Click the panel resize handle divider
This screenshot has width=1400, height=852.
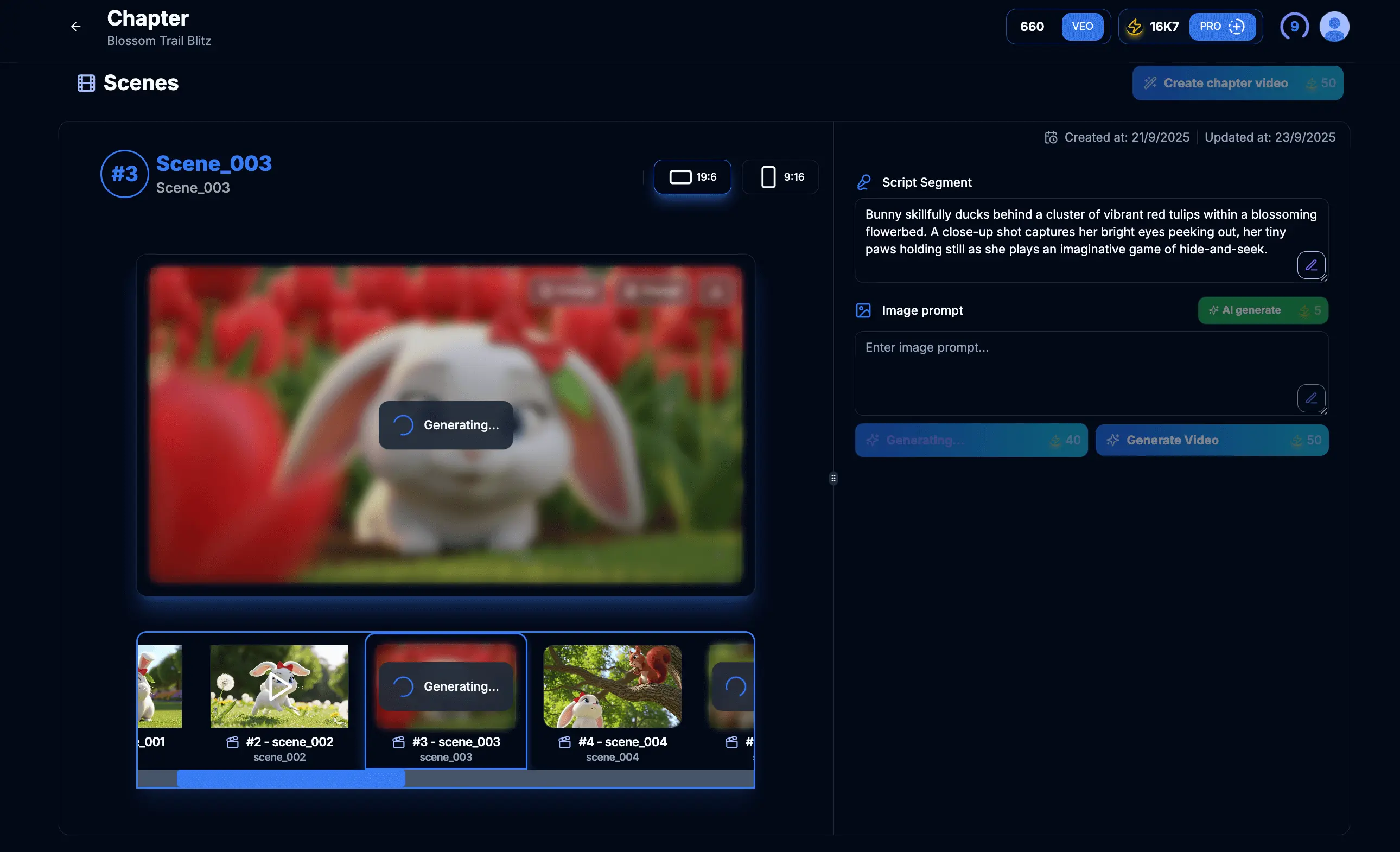point(833,479)
